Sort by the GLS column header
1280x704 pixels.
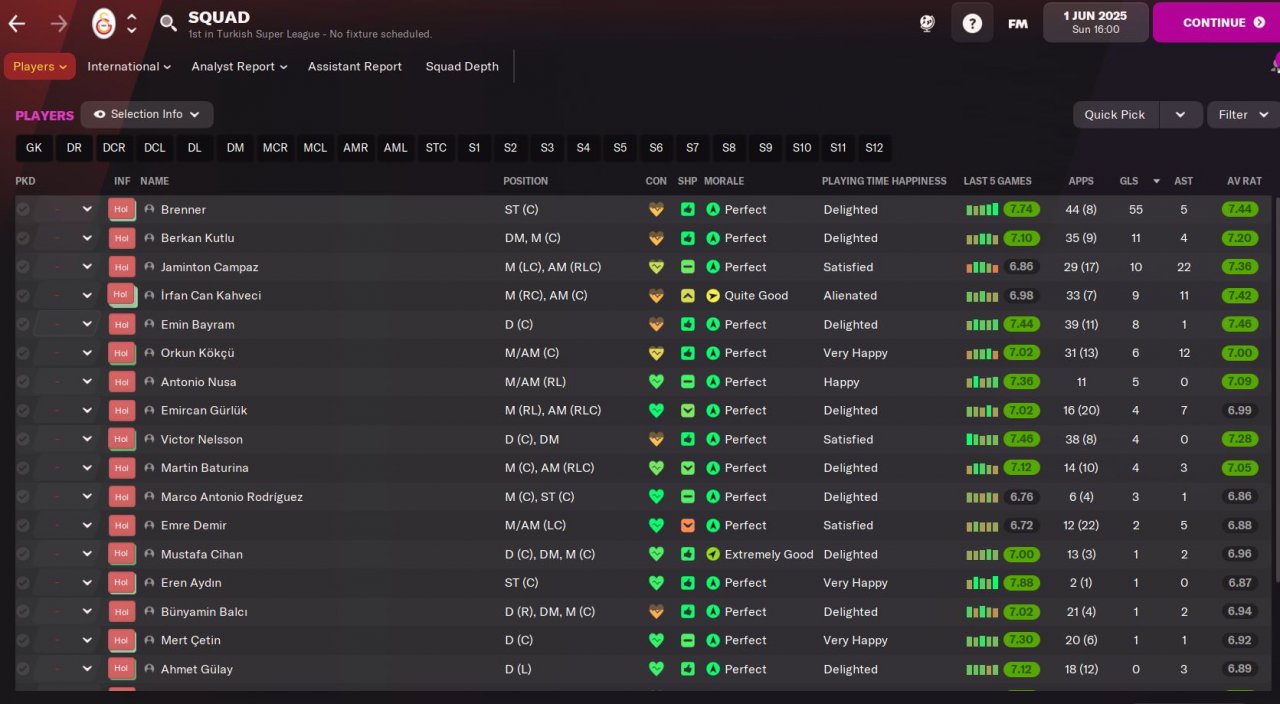[x=1129, y=181]
